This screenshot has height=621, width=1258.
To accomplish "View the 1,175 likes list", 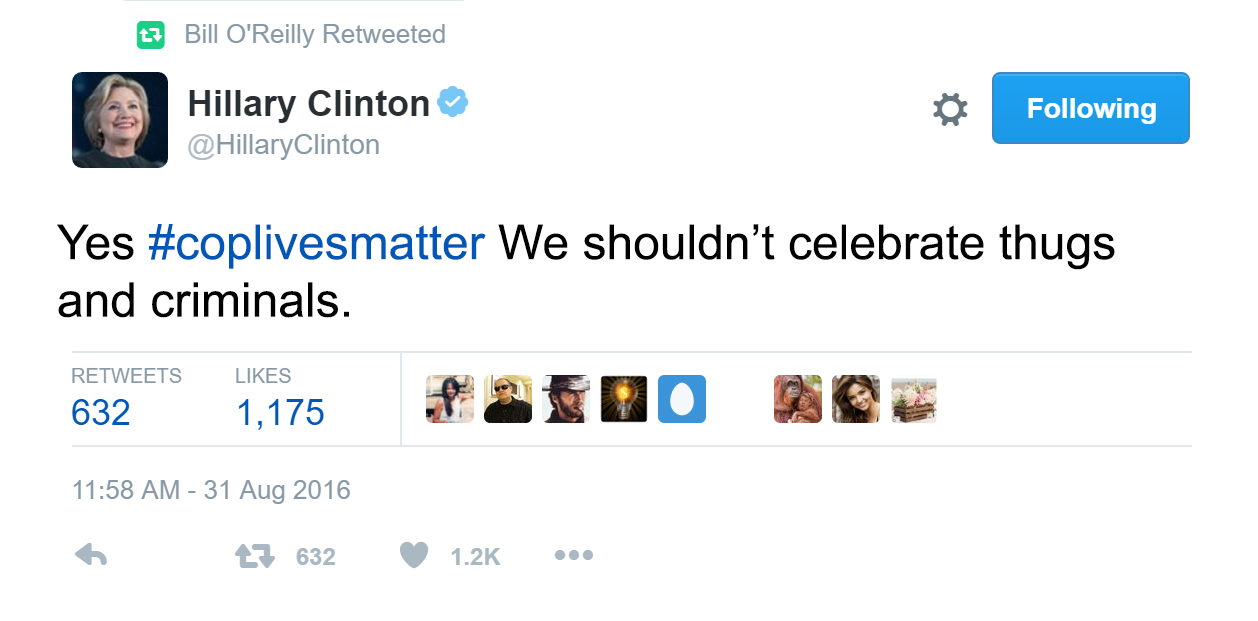I will coord(280,411).
